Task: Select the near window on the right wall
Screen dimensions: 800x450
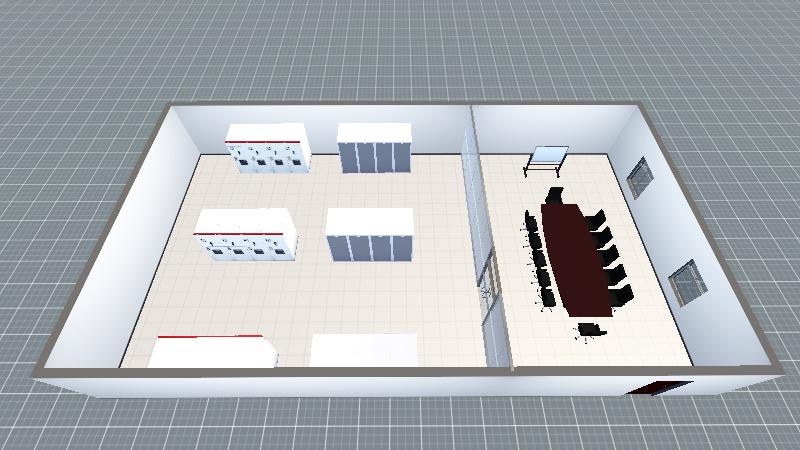Action: 685,281
